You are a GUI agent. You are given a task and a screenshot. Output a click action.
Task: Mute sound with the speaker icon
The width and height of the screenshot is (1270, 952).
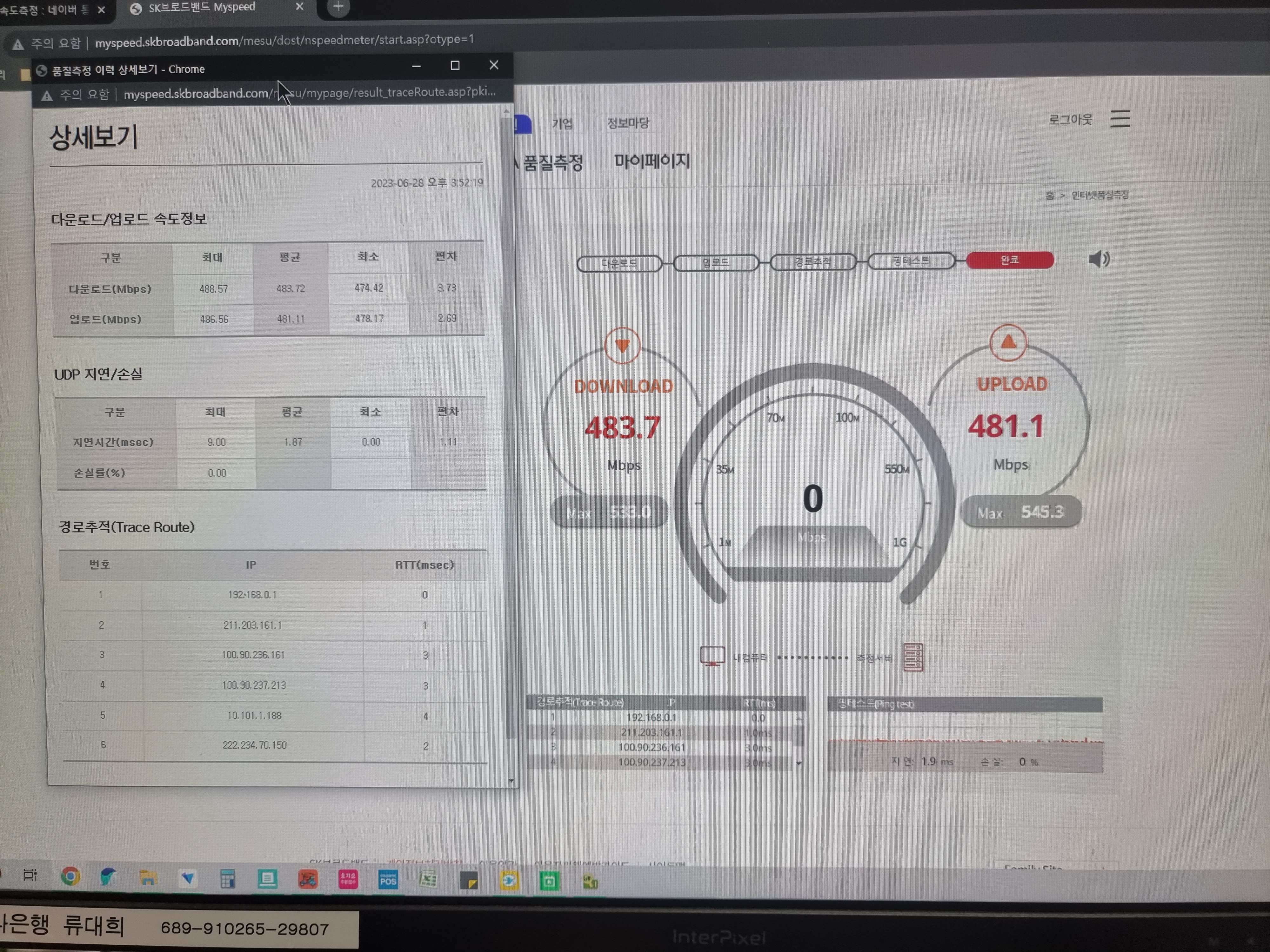[1099, 259]
